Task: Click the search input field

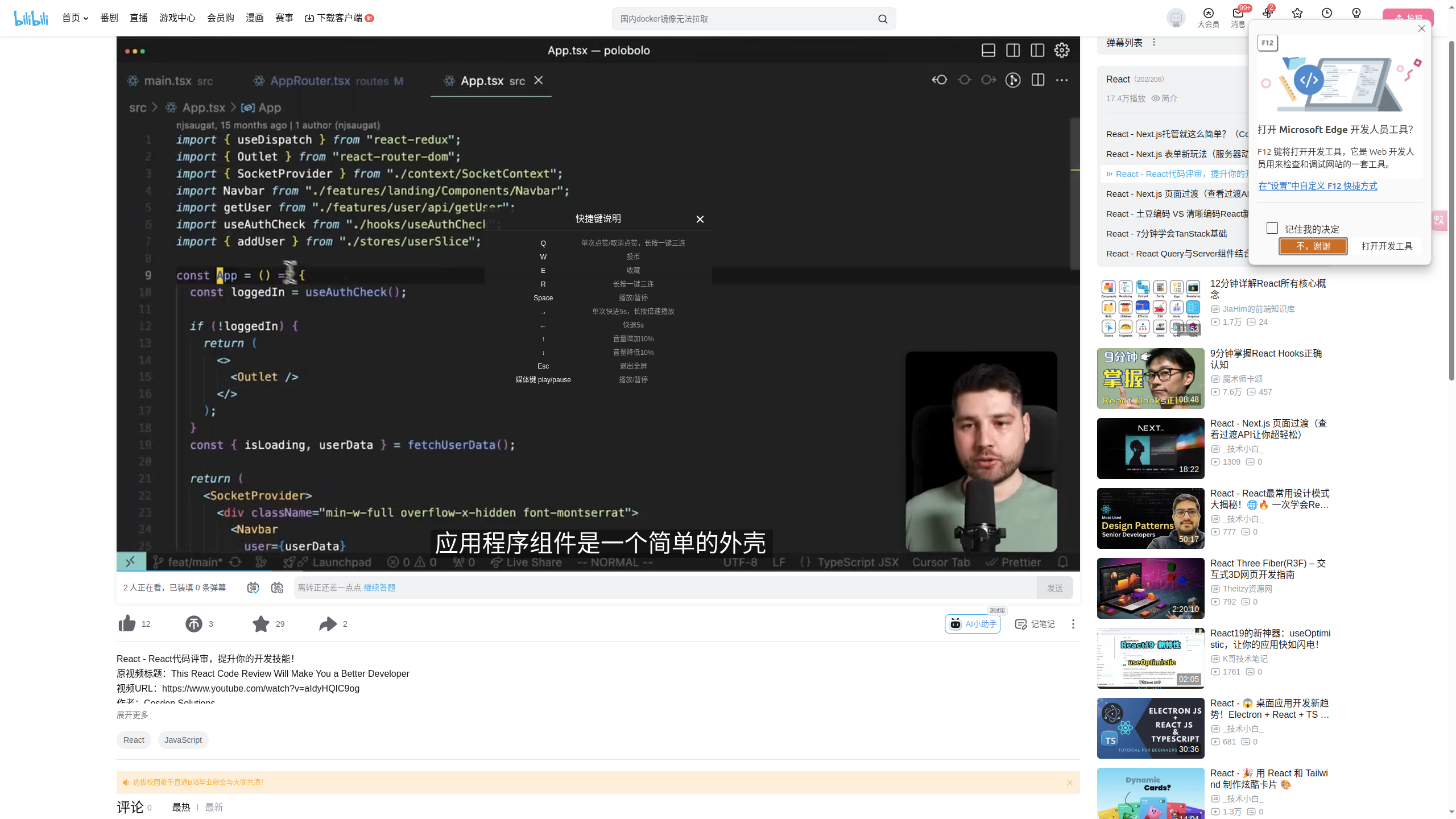Action: coord(745,19)
